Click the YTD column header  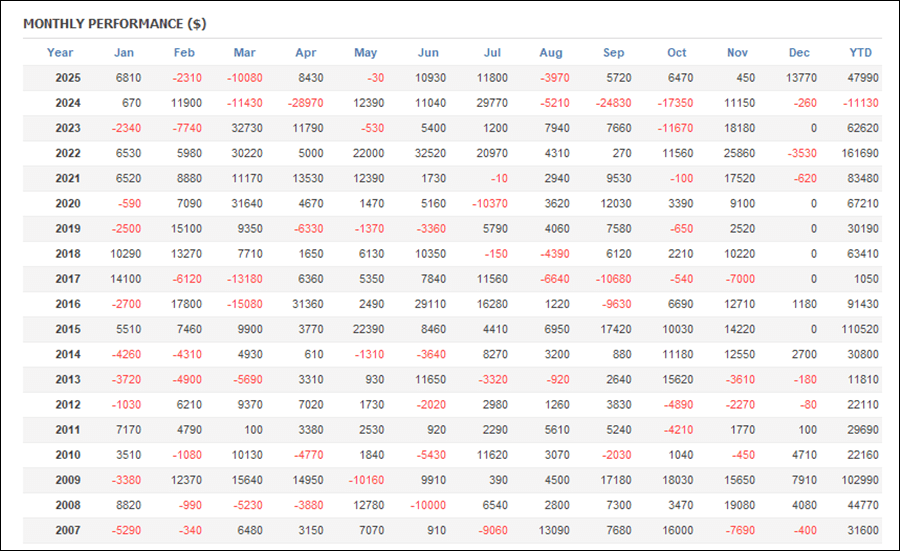(x=859, y=53)
